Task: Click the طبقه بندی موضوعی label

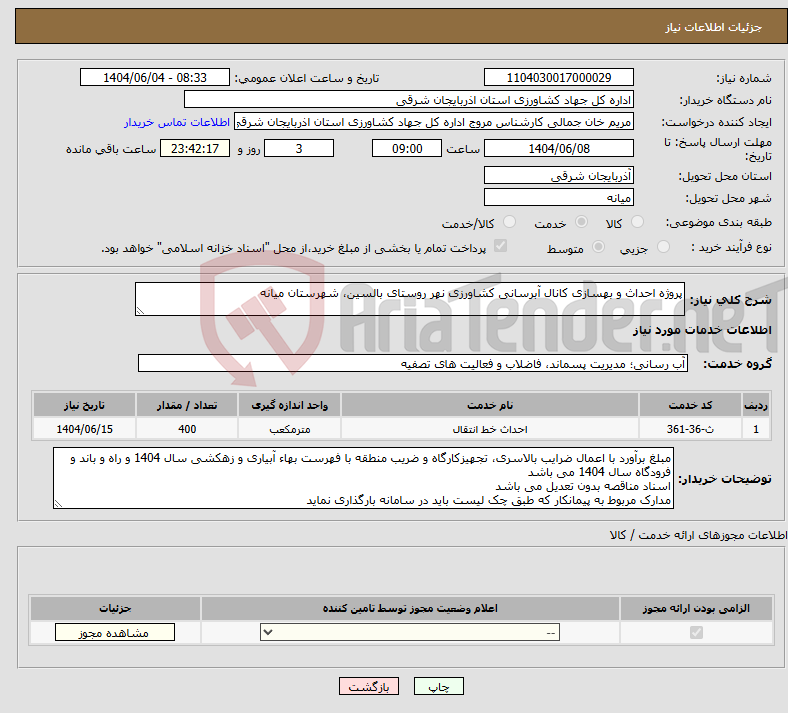Action: pos(719,222)
